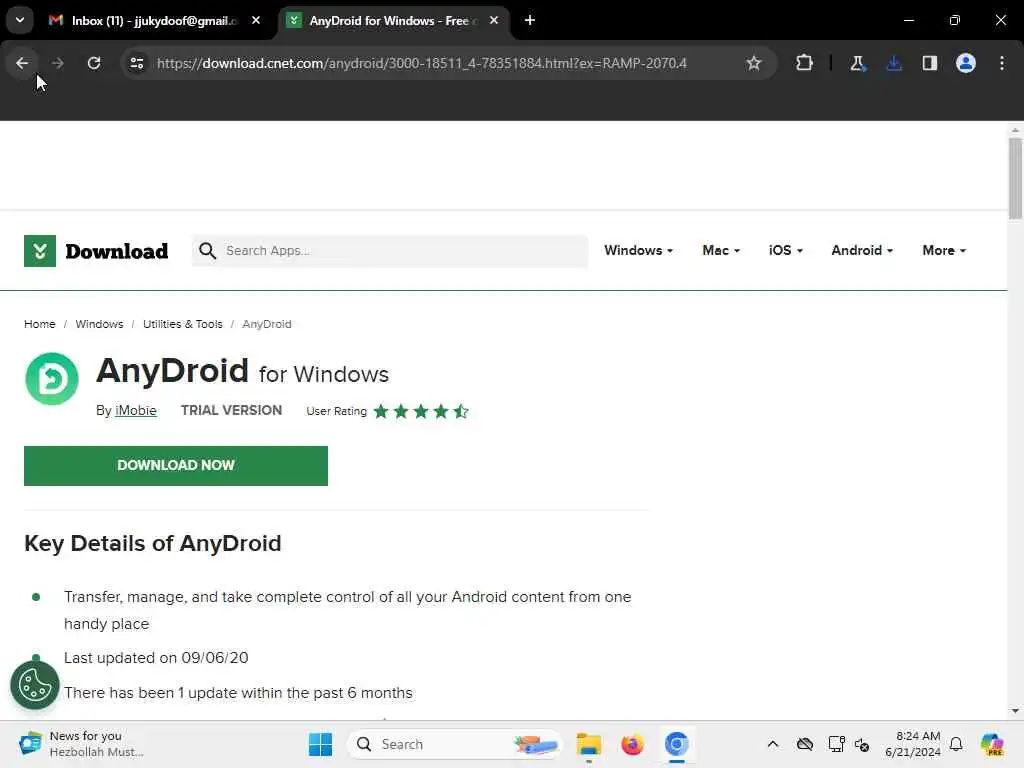
Task: Open the Extensions puzzle icon
Action: 804,63
